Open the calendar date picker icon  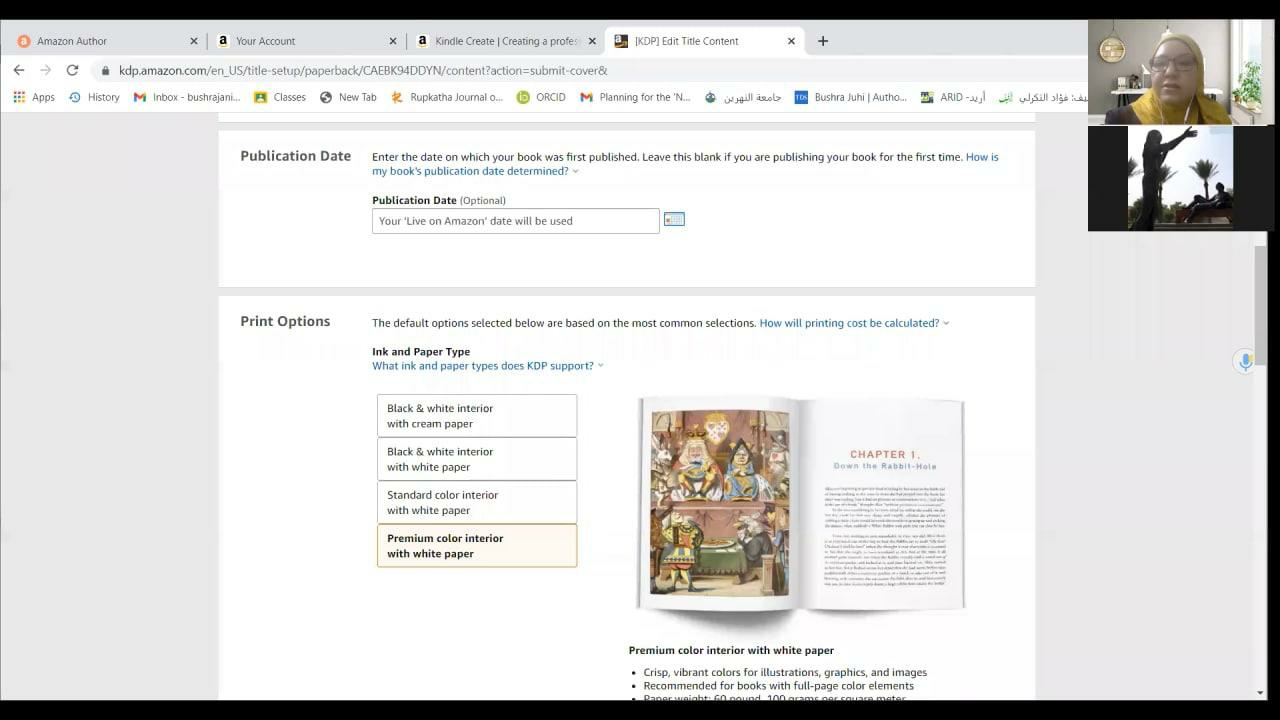pos(674,219)
